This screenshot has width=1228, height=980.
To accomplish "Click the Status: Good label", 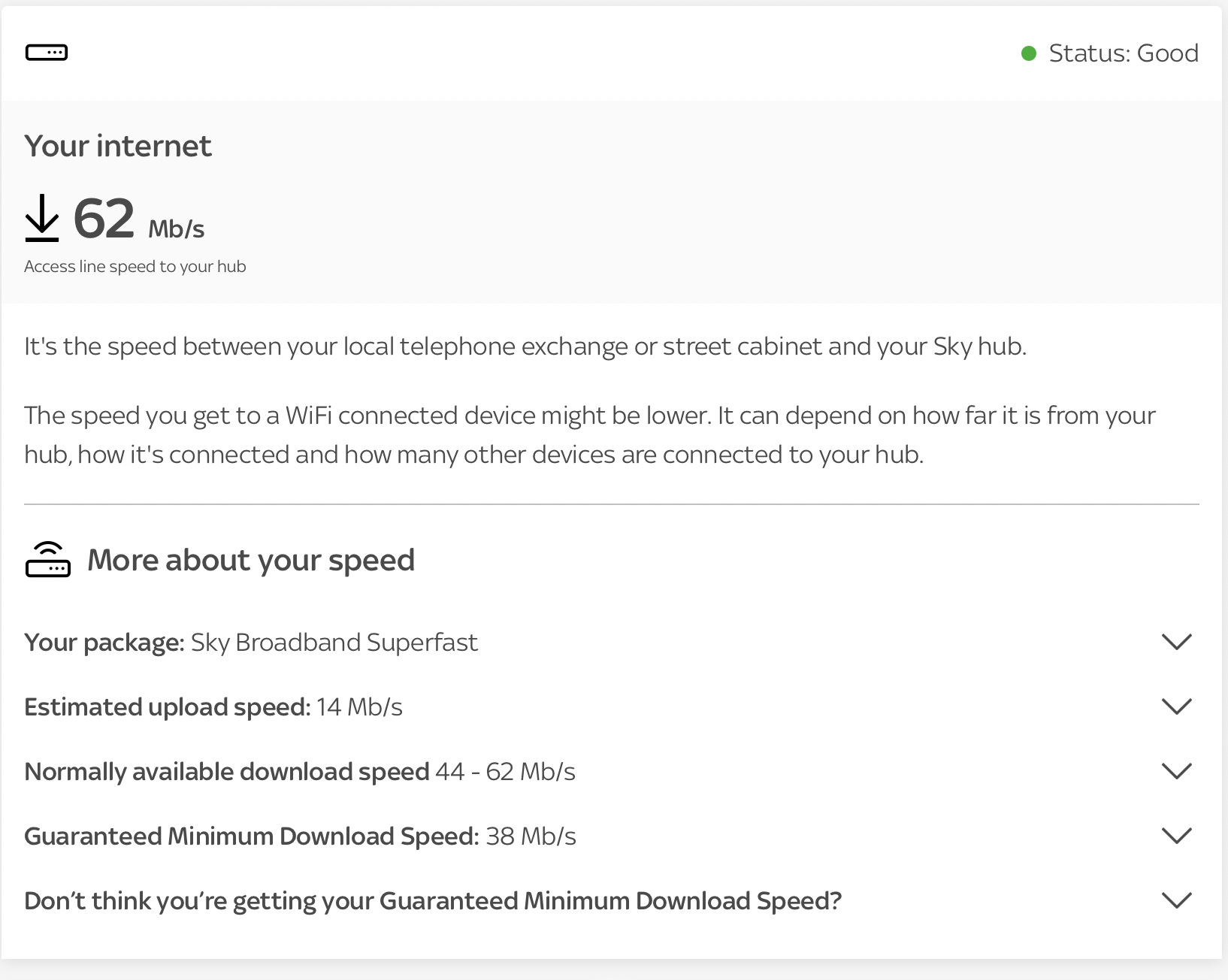I will (x=1123, y=53).
